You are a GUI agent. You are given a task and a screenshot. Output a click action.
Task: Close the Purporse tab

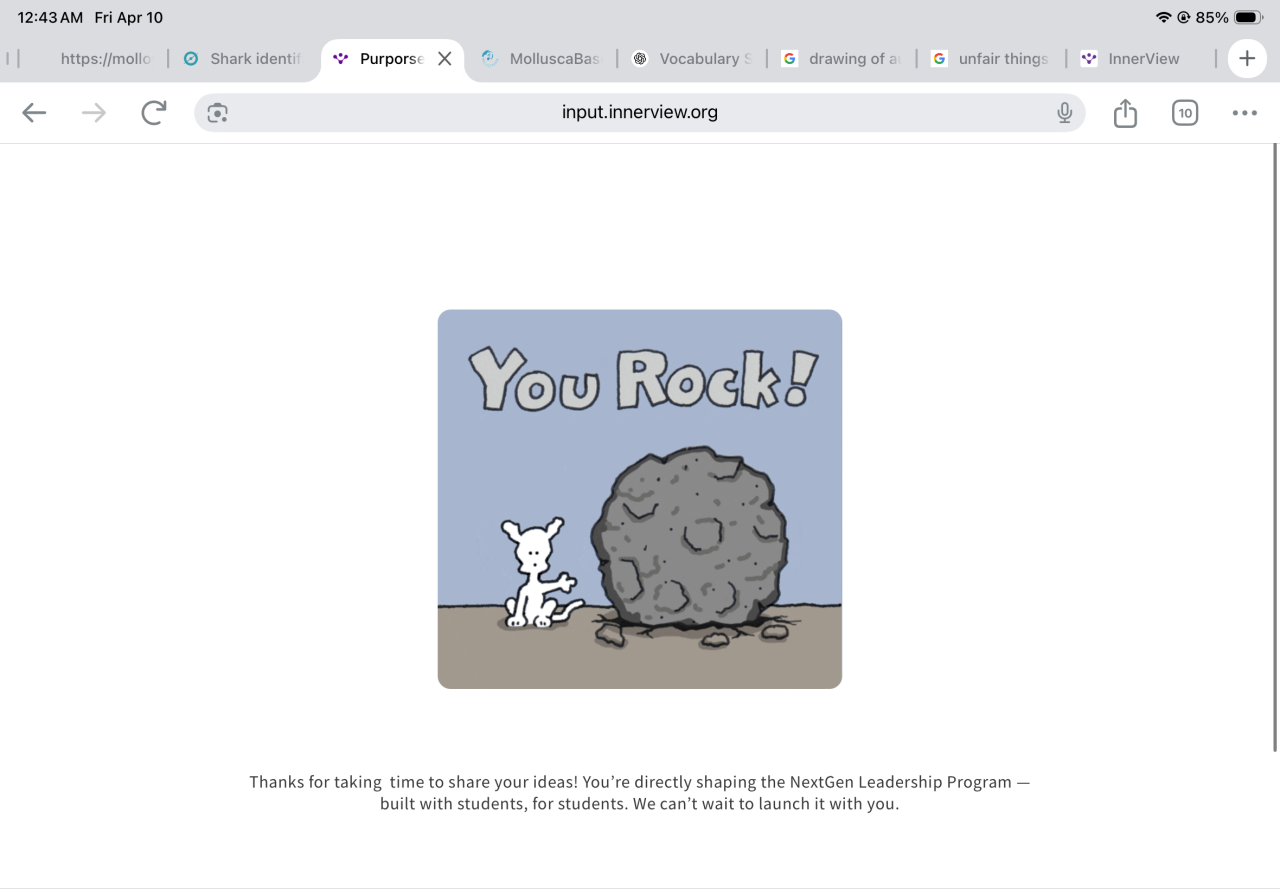point(445,59)
